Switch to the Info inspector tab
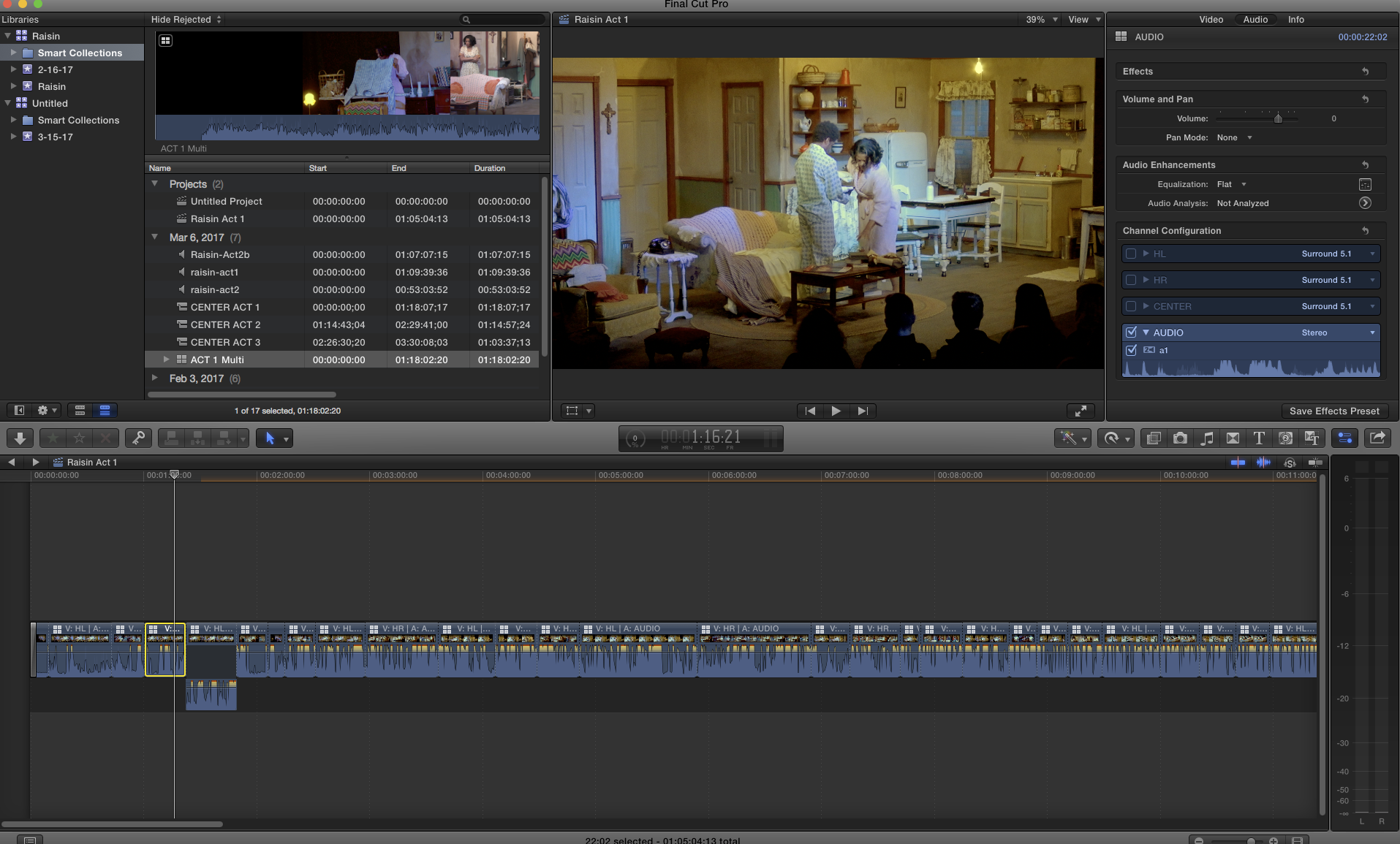Screen dimensions: 1400x844 point(1295,20)
